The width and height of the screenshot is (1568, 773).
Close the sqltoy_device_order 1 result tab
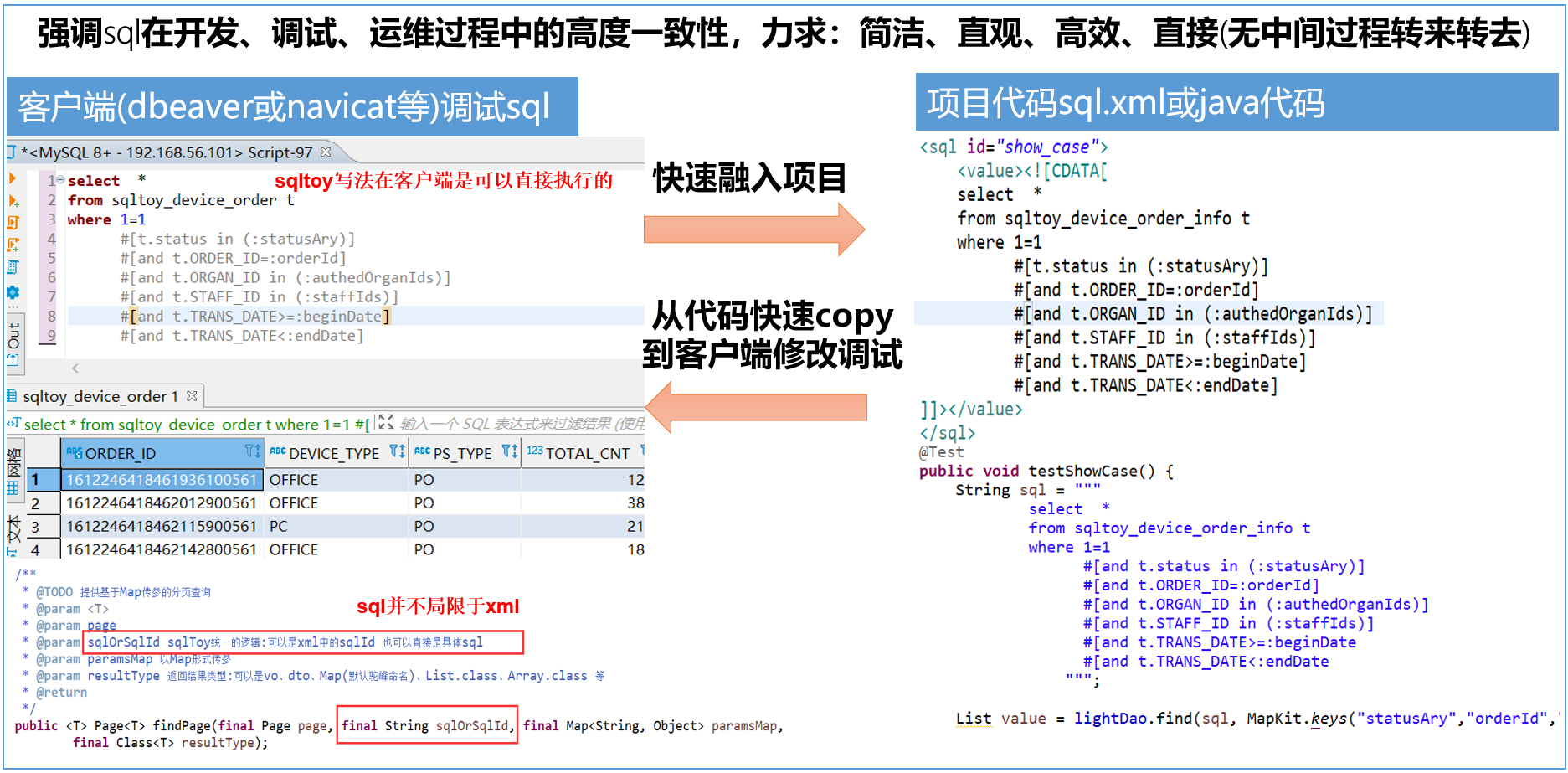pyautogui.click(x=192, y=395)
